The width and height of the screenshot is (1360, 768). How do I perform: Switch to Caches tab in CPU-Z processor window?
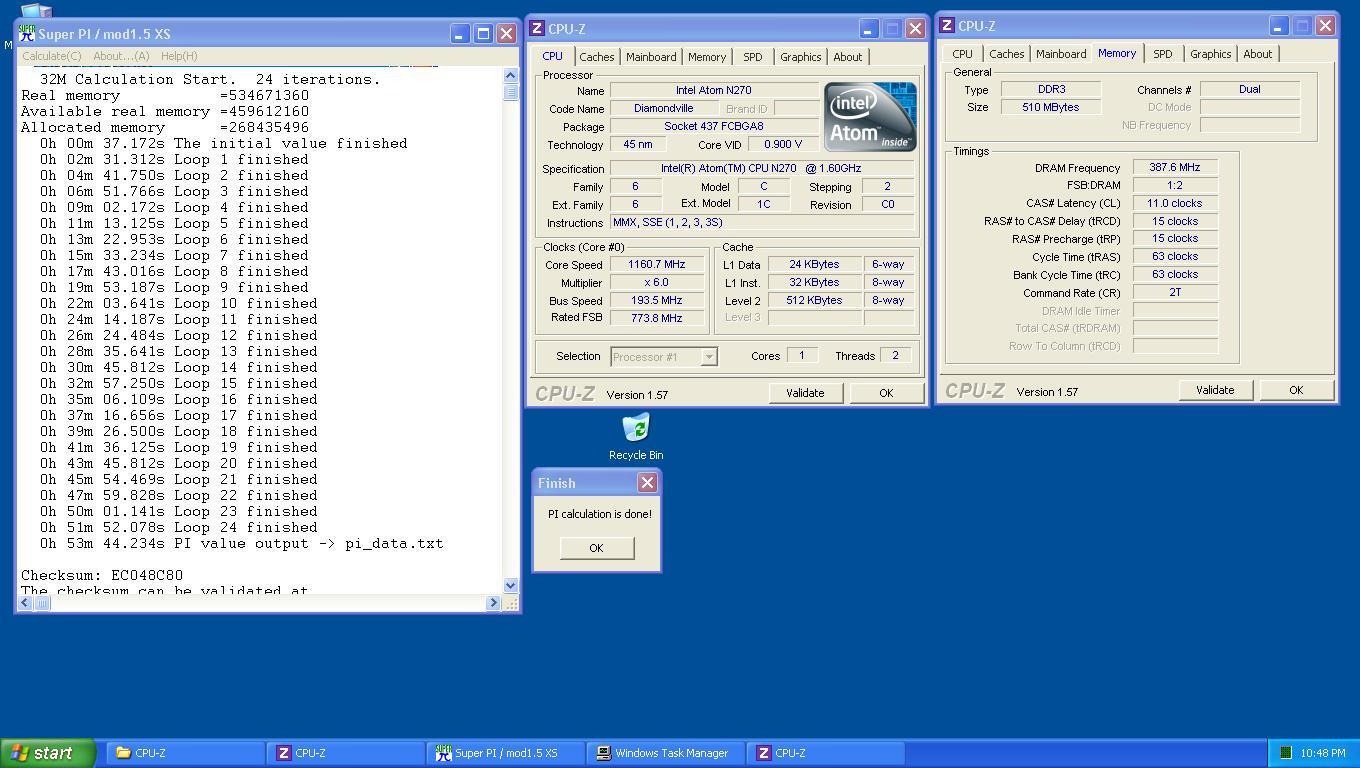tap(596, 57)
